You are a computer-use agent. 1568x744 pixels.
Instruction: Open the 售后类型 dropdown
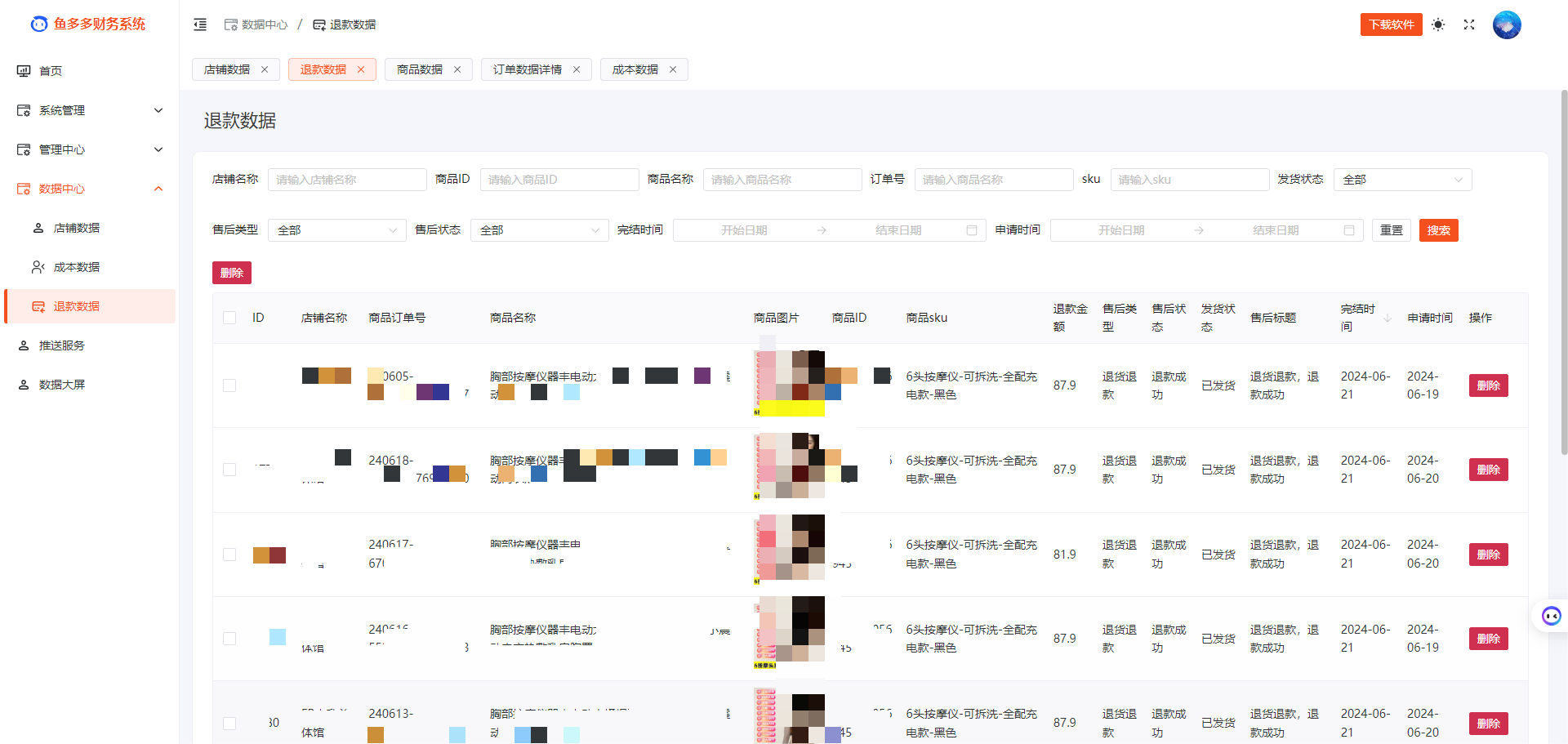(336, 230)
